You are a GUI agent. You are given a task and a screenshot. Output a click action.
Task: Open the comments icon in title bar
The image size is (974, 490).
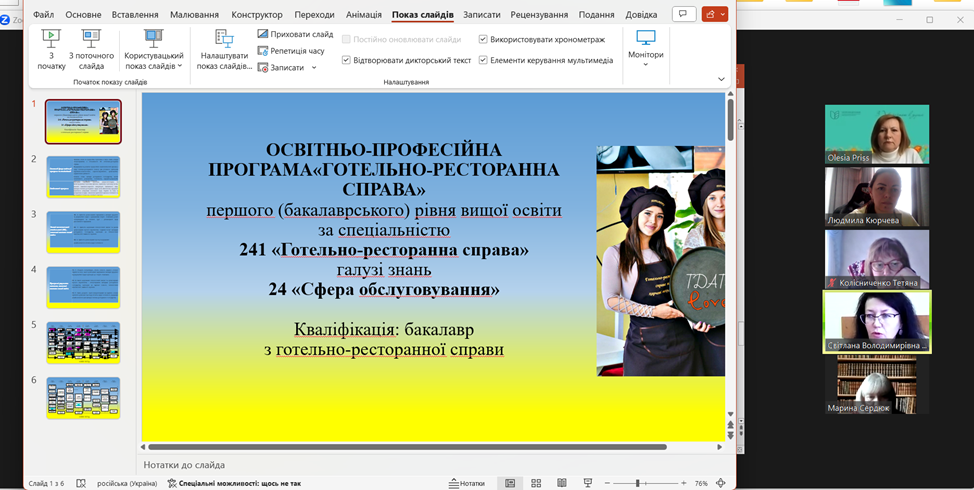pyautogui.click(x=684, y=14)
